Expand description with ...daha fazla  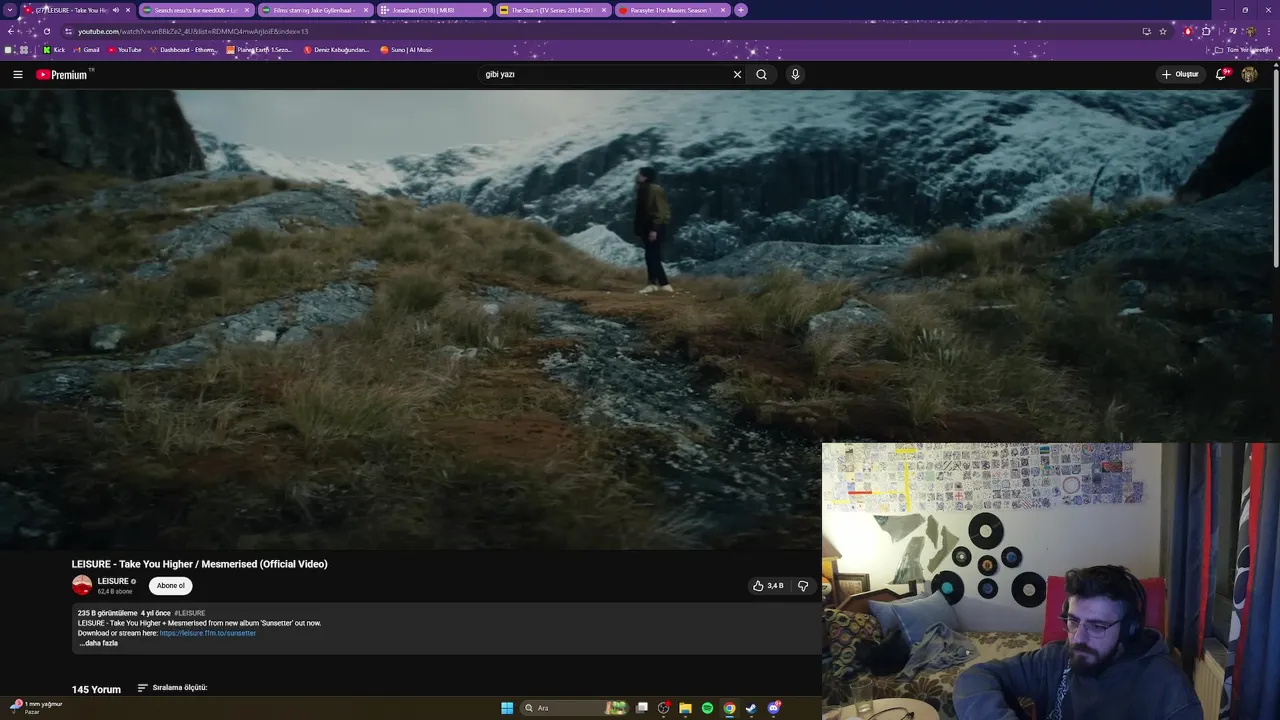[x=99, y=643]
